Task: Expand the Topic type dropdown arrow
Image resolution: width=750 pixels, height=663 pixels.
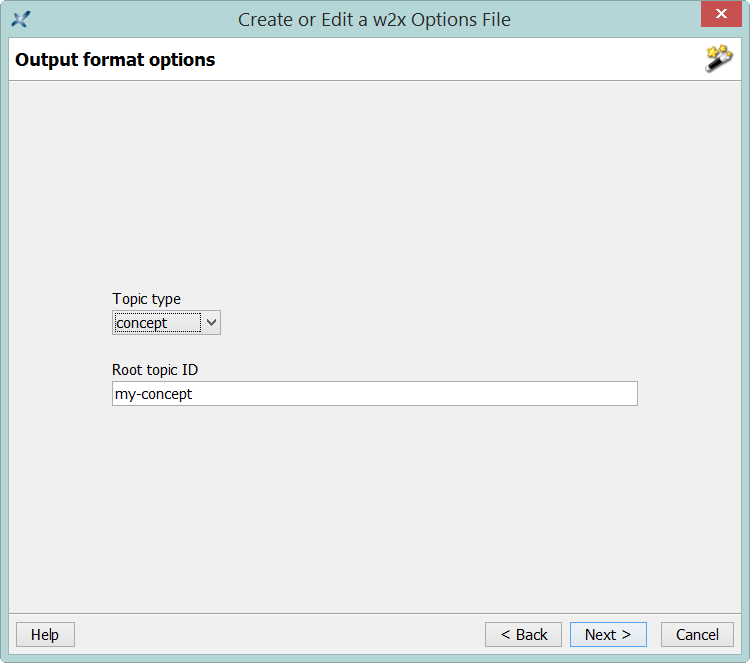Action: 211,322
